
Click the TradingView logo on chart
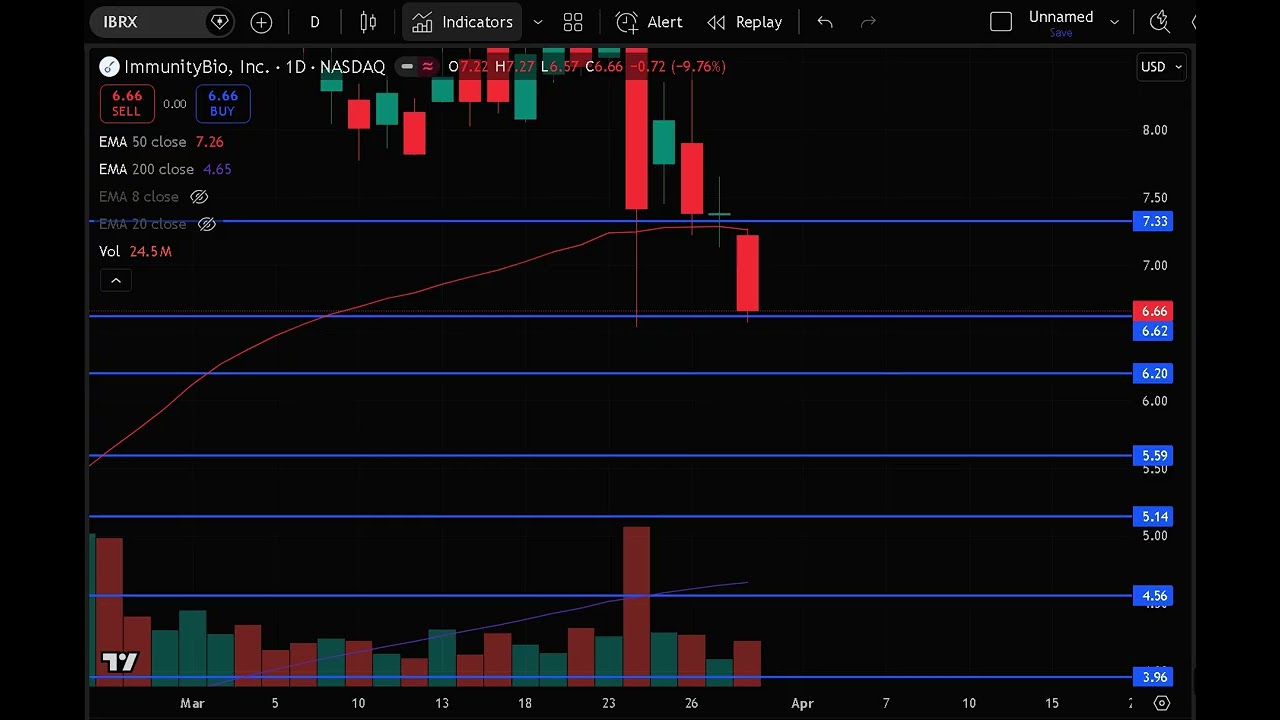(120, 662)
